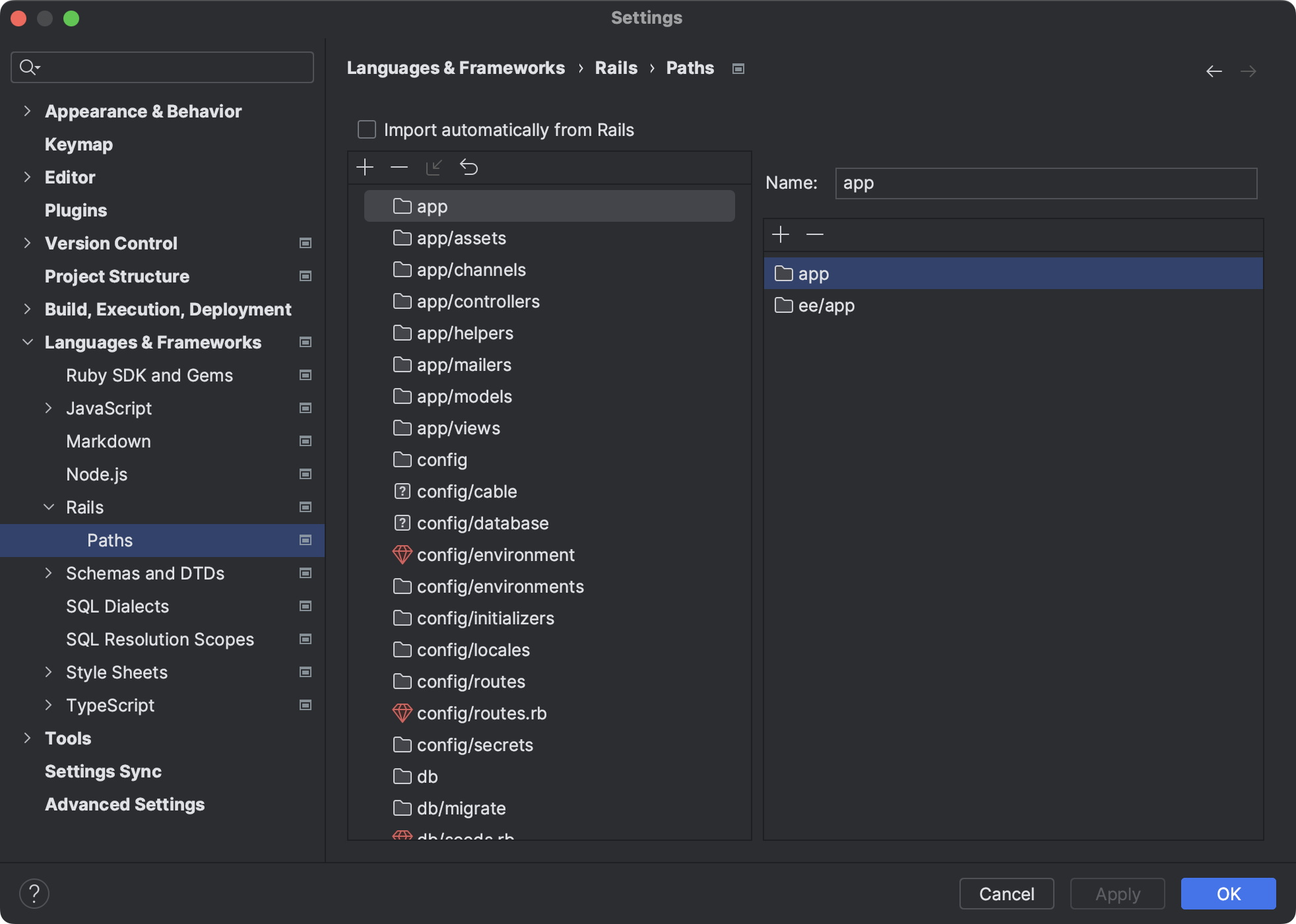Collapse Languages & Frameworks section
The image size is (1296, 924).
[27, 342]
